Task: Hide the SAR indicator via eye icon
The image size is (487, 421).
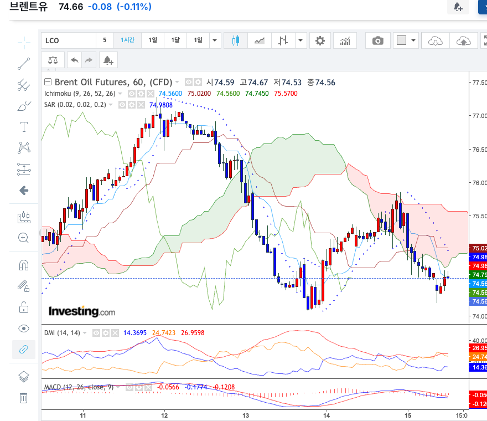Action: 122,105
